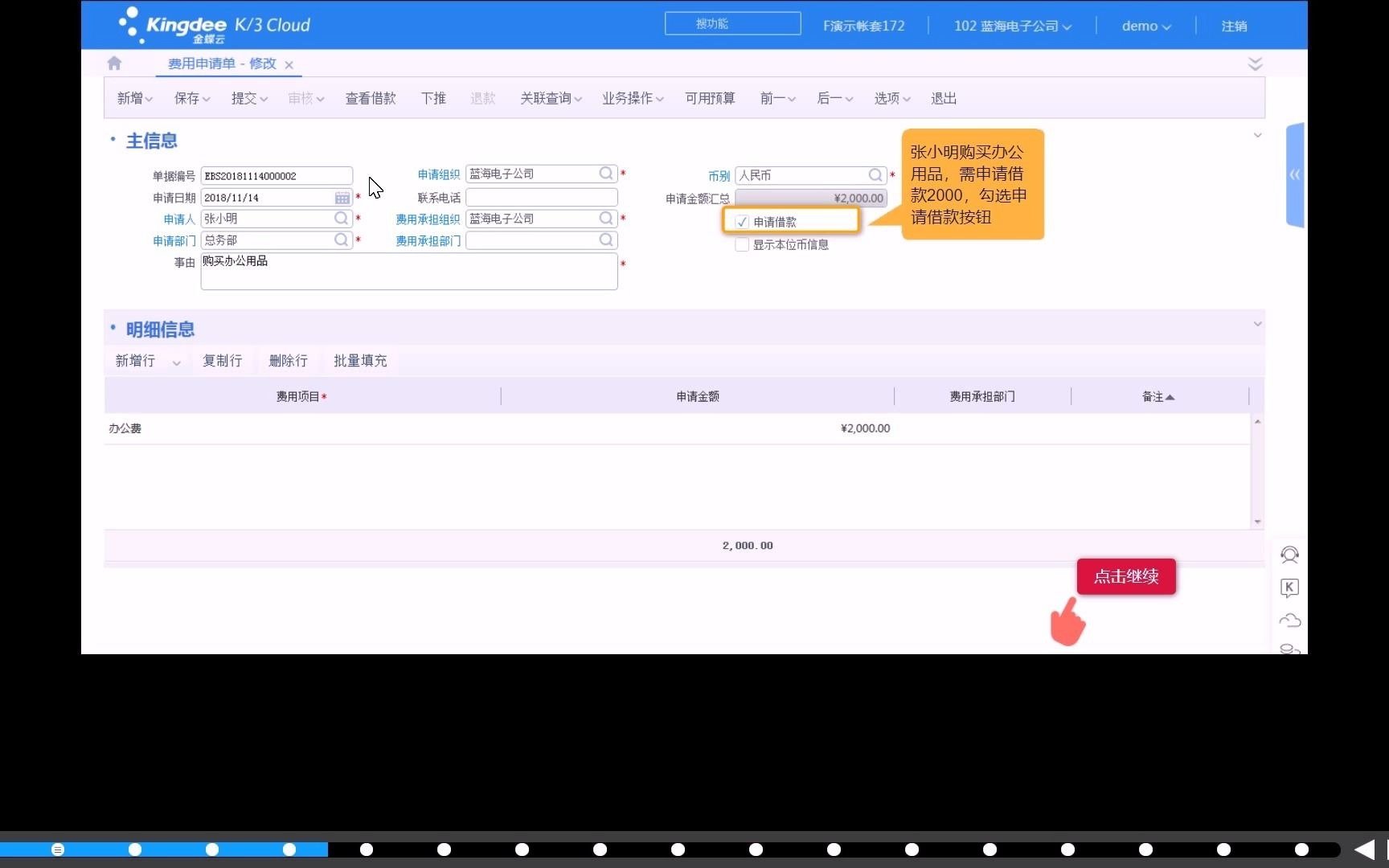Jump to the last progress marker dot
1389x868 pixels.
pos(1301,850)
